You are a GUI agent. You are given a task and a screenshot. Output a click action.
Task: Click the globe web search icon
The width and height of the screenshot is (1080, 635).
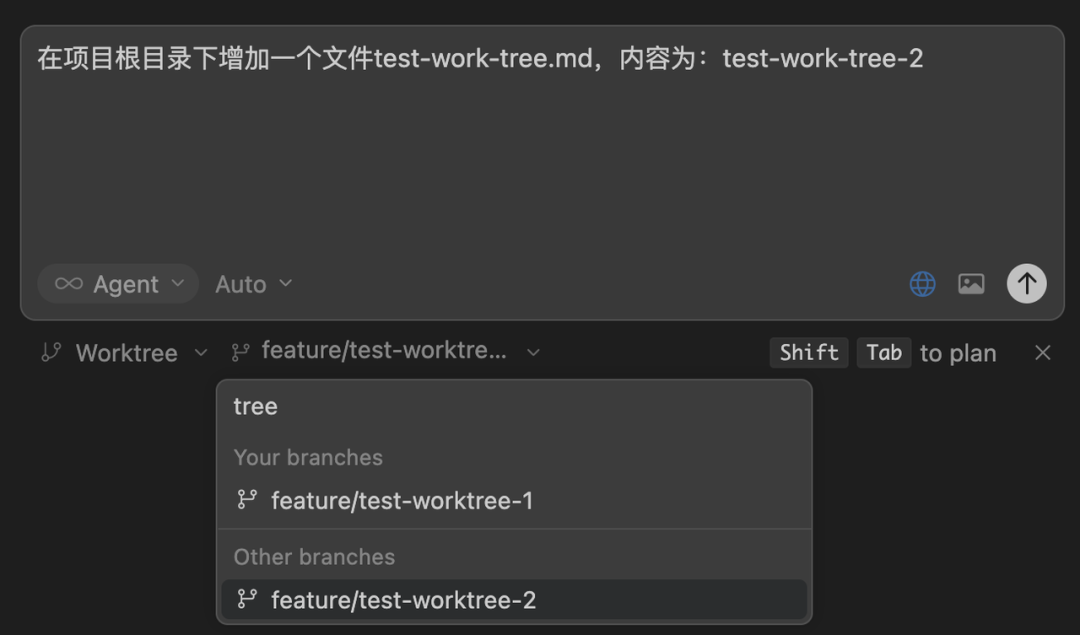tap(922, 284)
